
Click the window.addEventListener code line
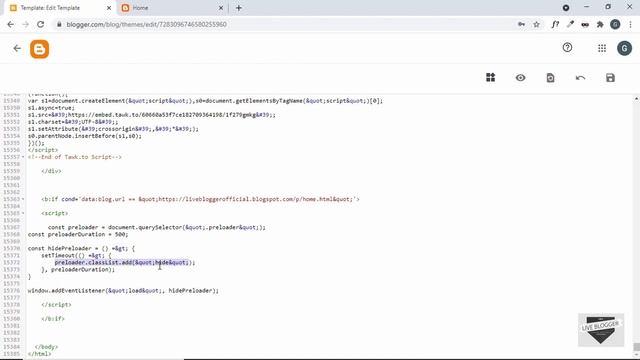[x=123, y=291]
